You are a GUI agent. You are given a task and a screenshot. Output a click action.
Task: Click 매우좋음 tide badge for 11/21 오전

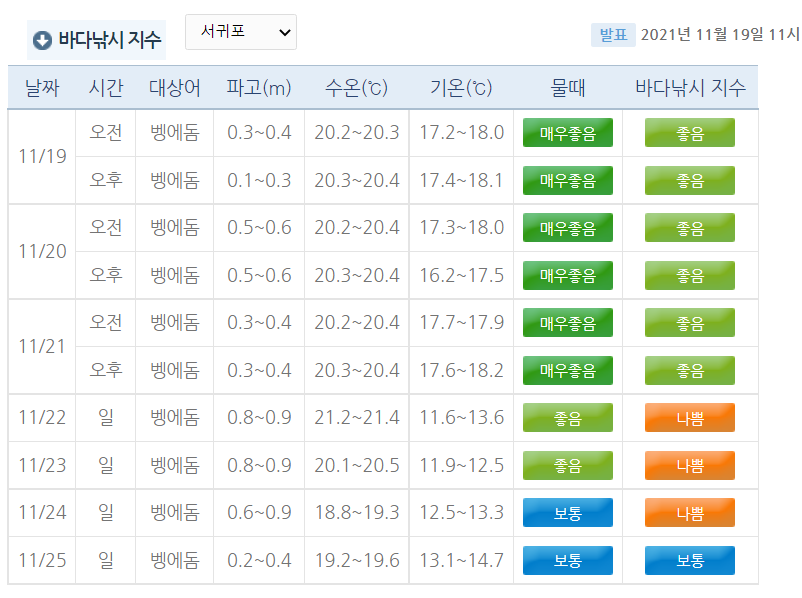coord(568,323)
